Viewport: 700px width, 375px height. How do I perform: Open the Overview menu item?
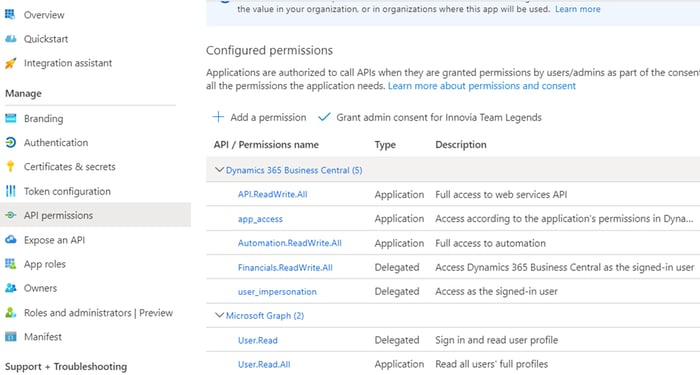point(44,15)
